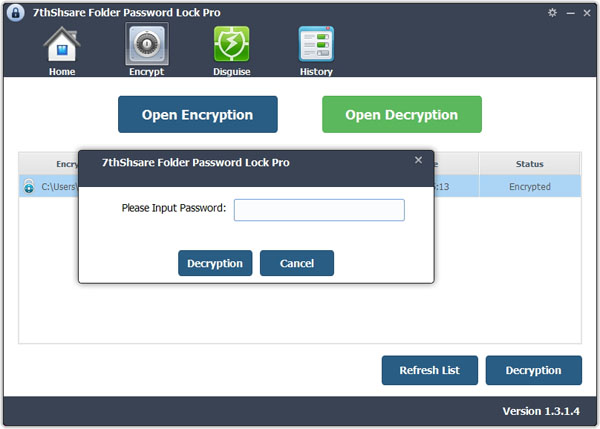Viewport: 600px width, 429px height.
Task: Click the green Open Decryption button
Action: 402,114
